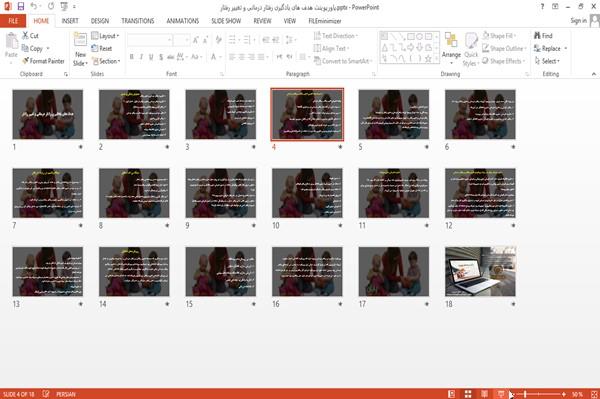600x399 pixels.
Task: Click Decrease Font Size icon
Action: pyautogui.click(x=206, y=40)
